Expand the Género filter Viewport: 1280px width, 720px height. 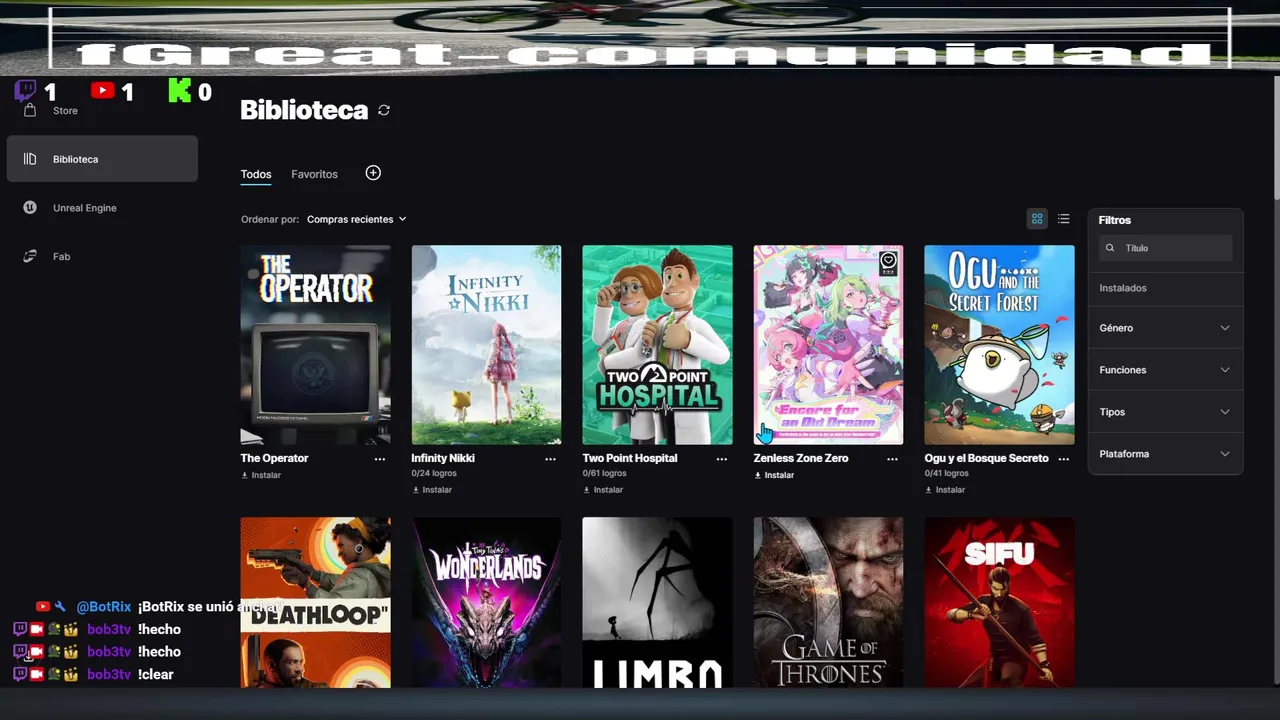click(x=1165, y=328)
